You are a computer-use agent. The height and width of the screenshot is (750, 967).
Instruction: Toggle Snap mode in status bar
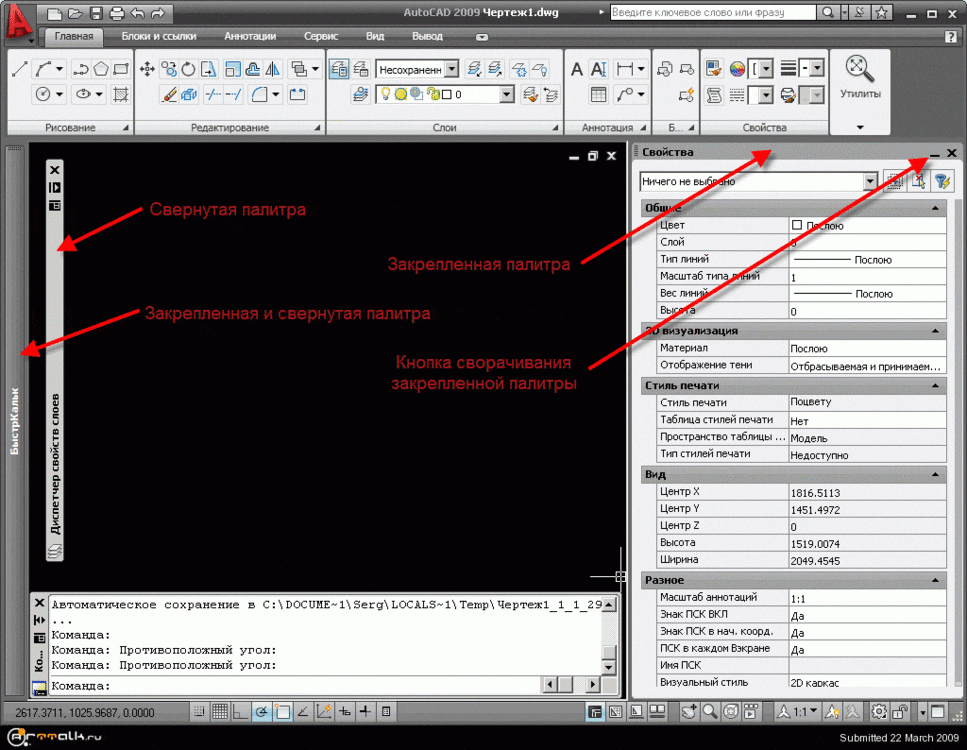(x=199, y=712)
